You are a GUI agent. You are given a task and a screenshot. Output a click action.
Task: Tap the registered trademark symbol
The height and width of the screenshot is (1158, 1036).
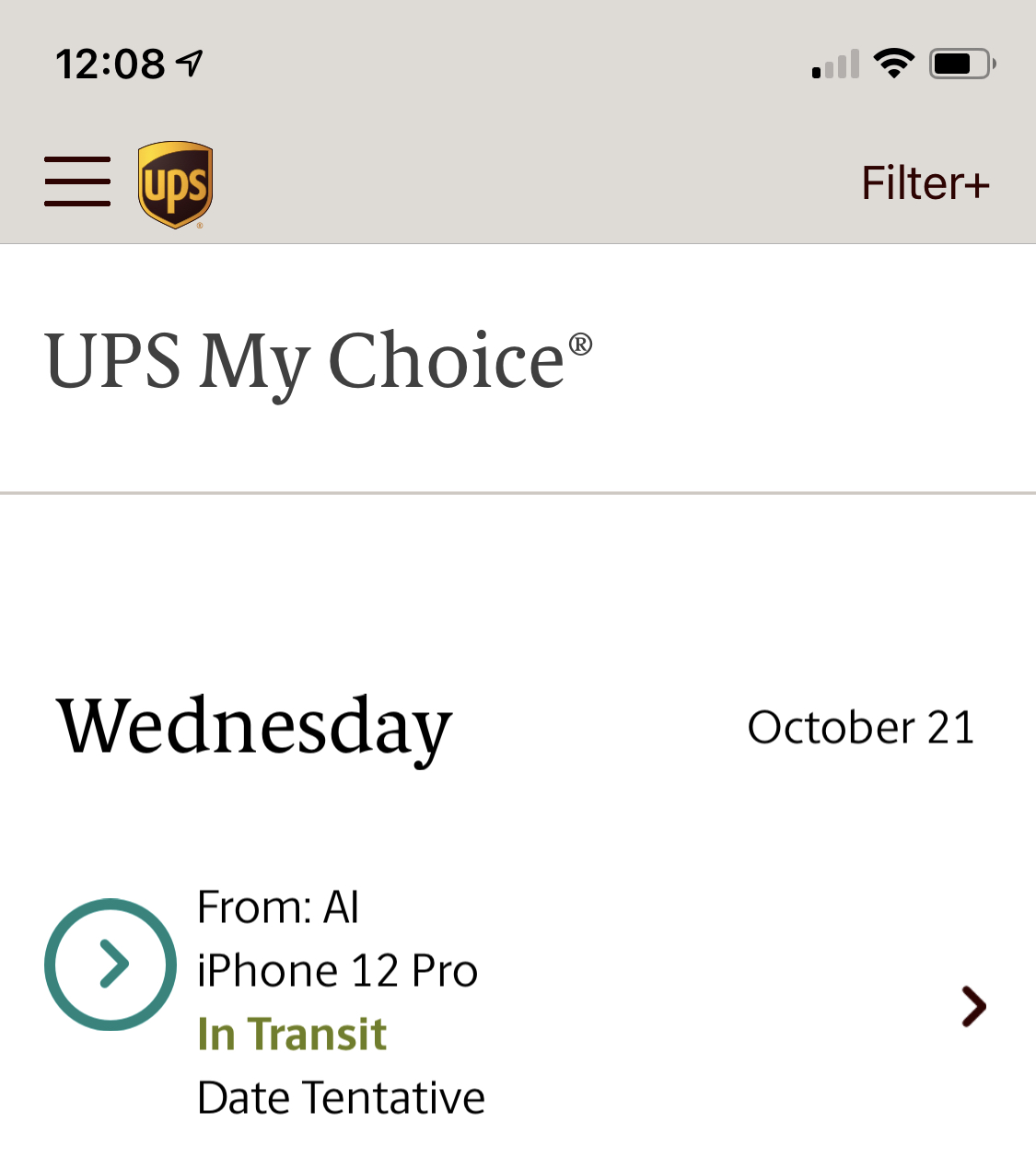[580, 345]
